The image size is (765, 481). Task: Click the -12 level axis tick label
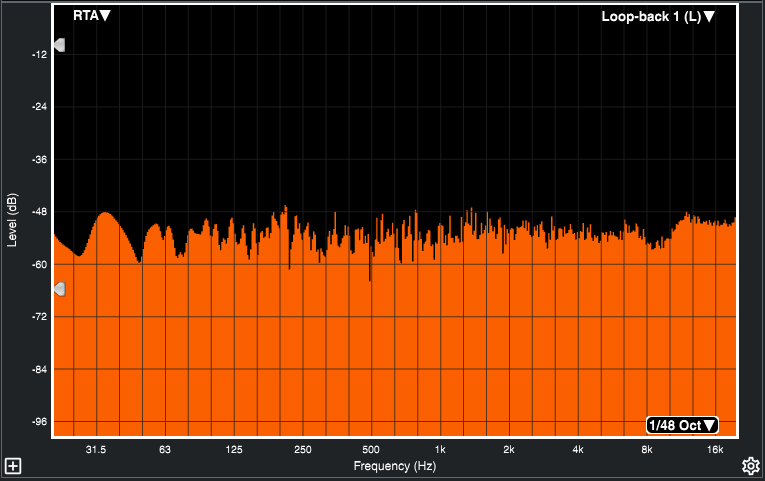pyautogui.click(x=39, y=55)
